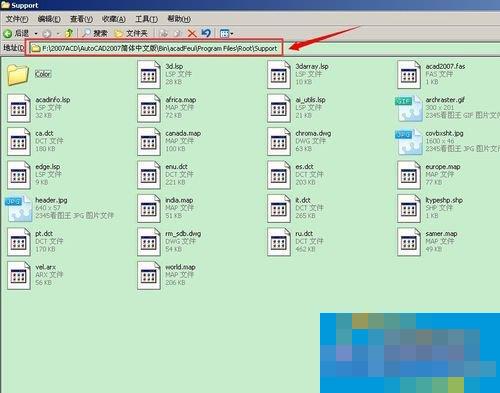Click the world.map file name
The image size is (500, 393).
(180, 267)
